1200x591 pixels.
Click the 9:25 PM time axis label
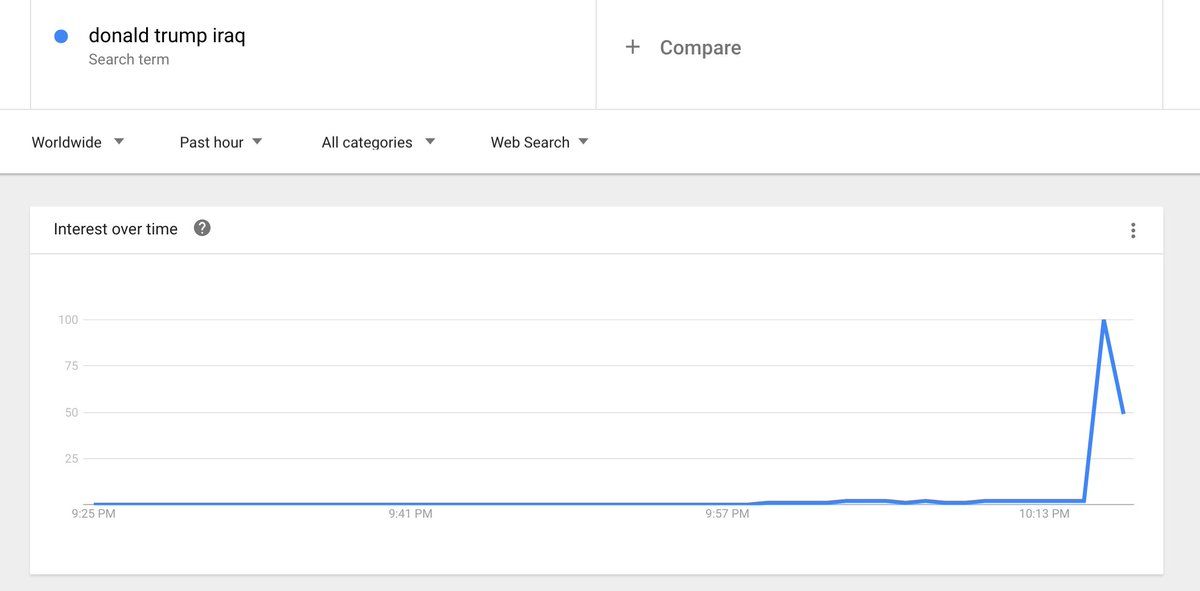click(x=93, y=514)
